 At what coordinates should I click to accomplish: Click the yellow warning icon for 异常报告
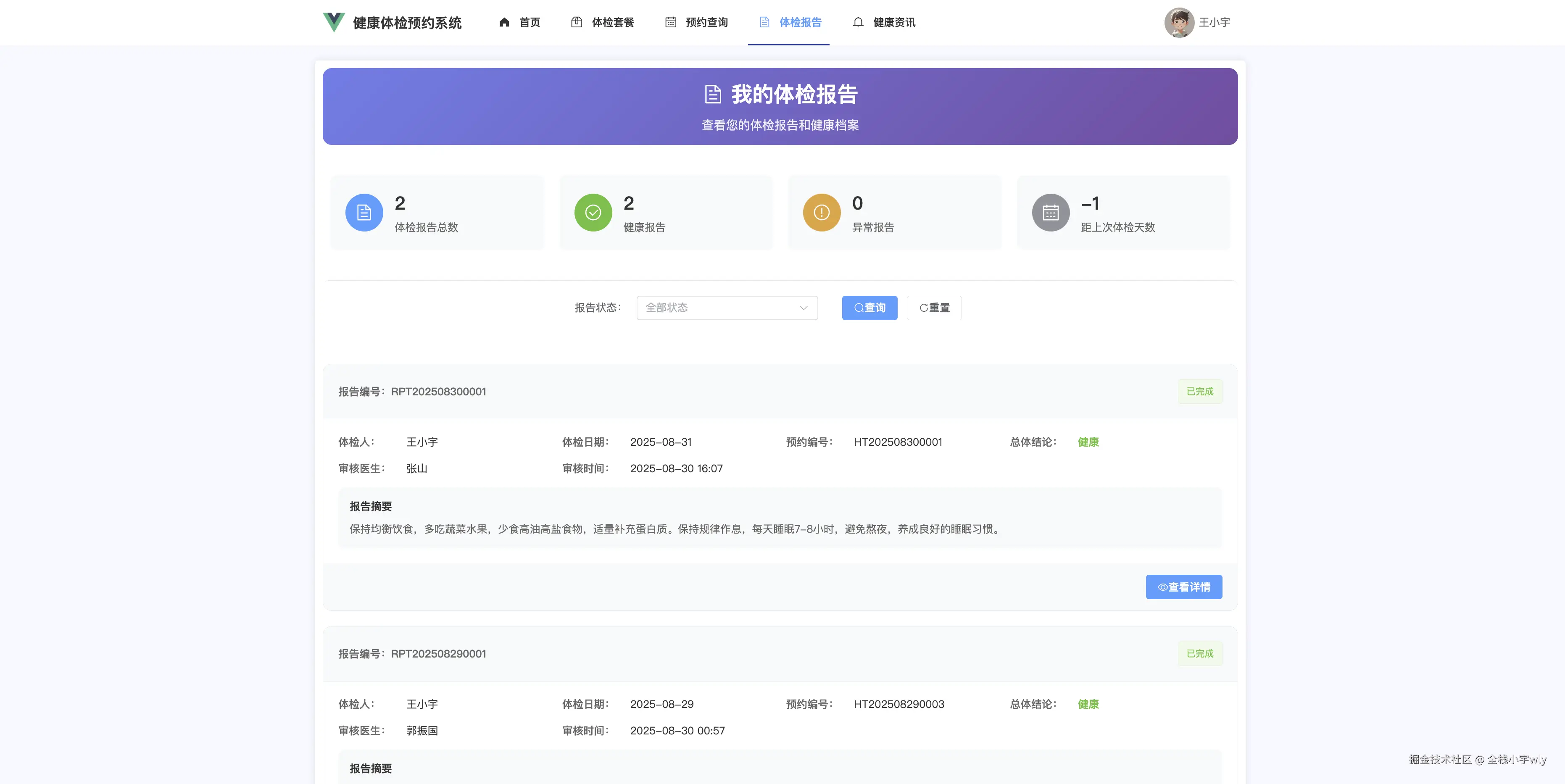coord(822,213)
